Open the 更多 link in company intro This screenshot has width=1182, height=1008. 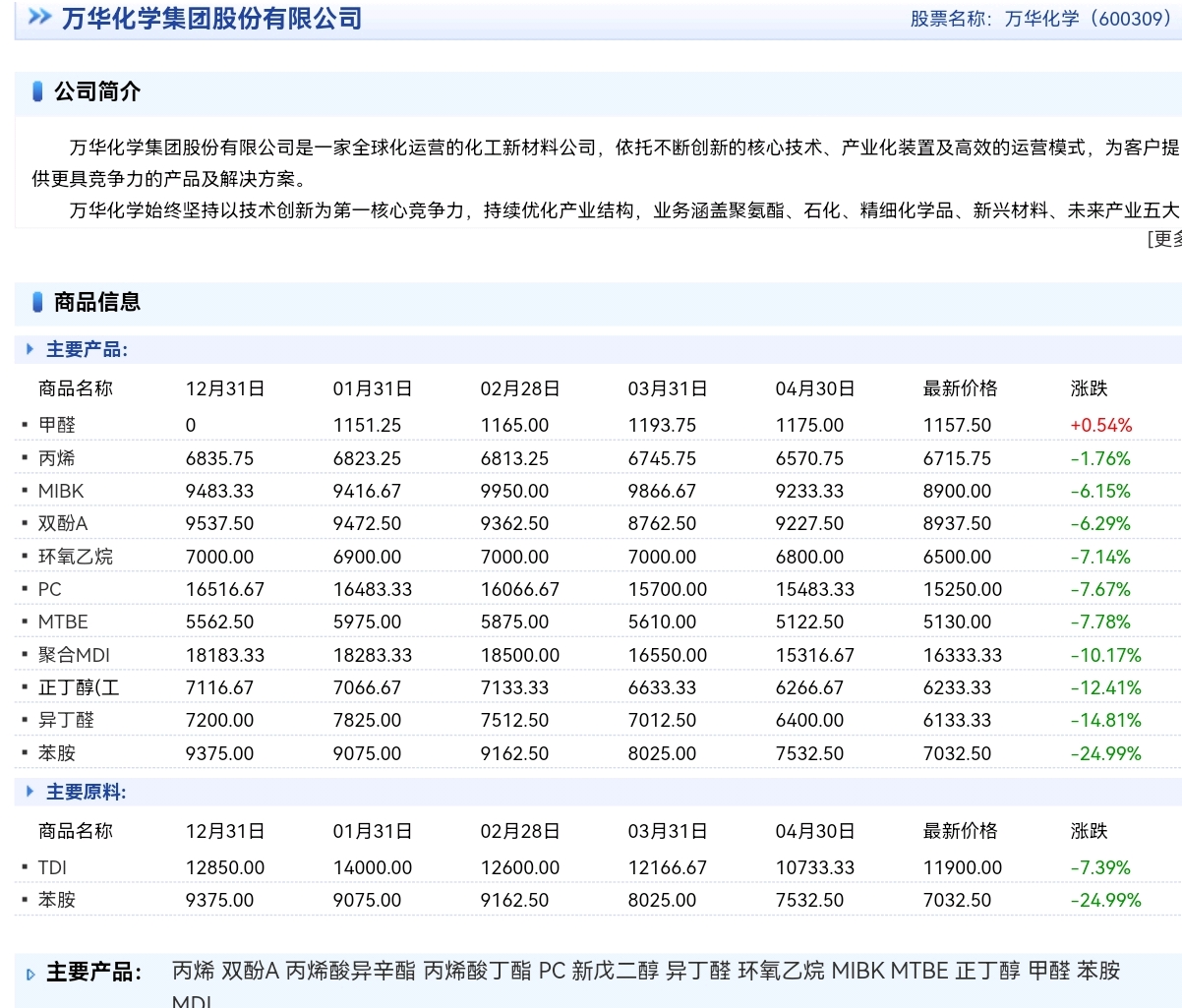1164,238
